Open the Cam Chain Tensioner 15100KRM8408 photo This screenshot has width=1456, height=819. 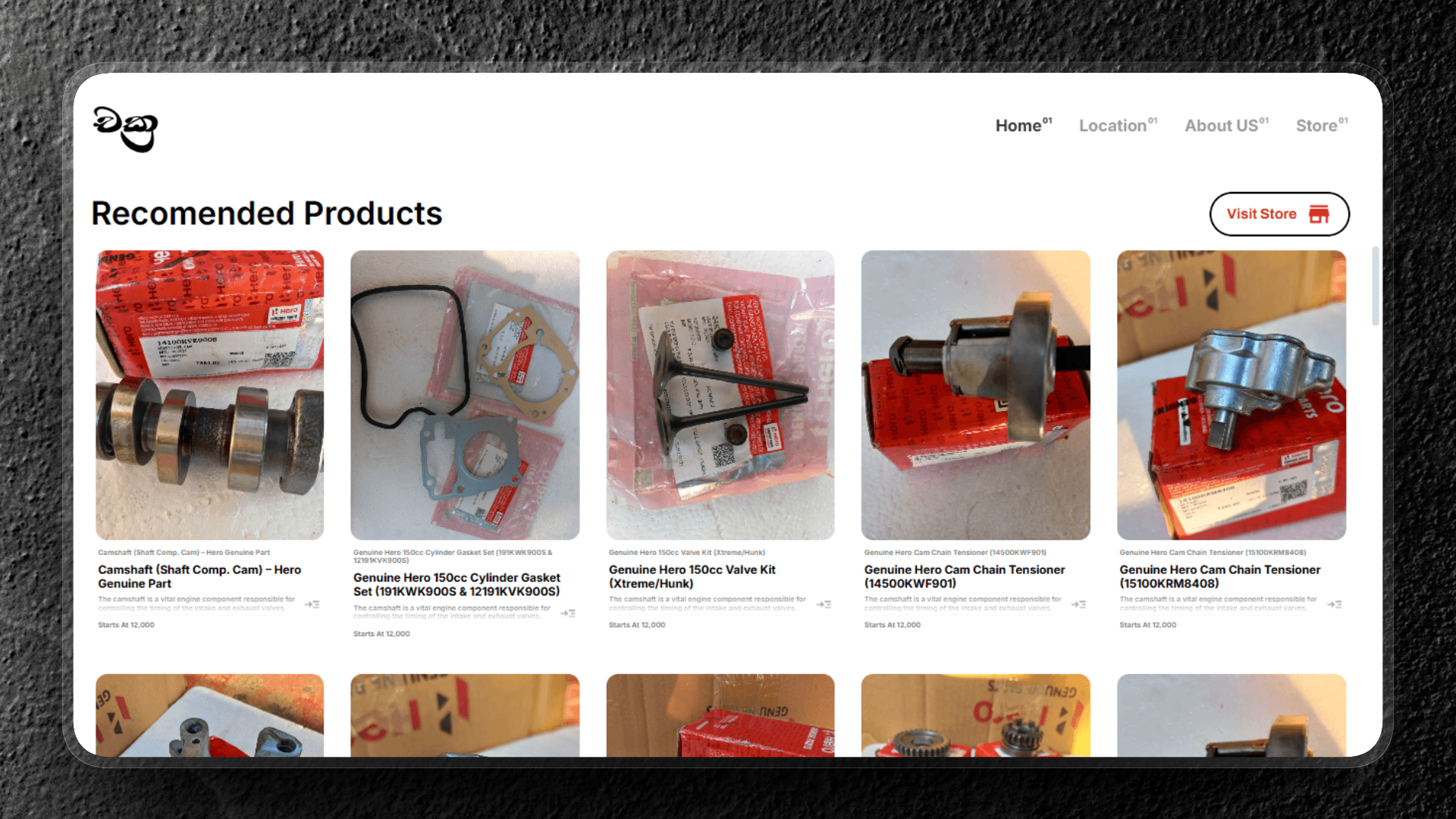tap(1232, 395)
